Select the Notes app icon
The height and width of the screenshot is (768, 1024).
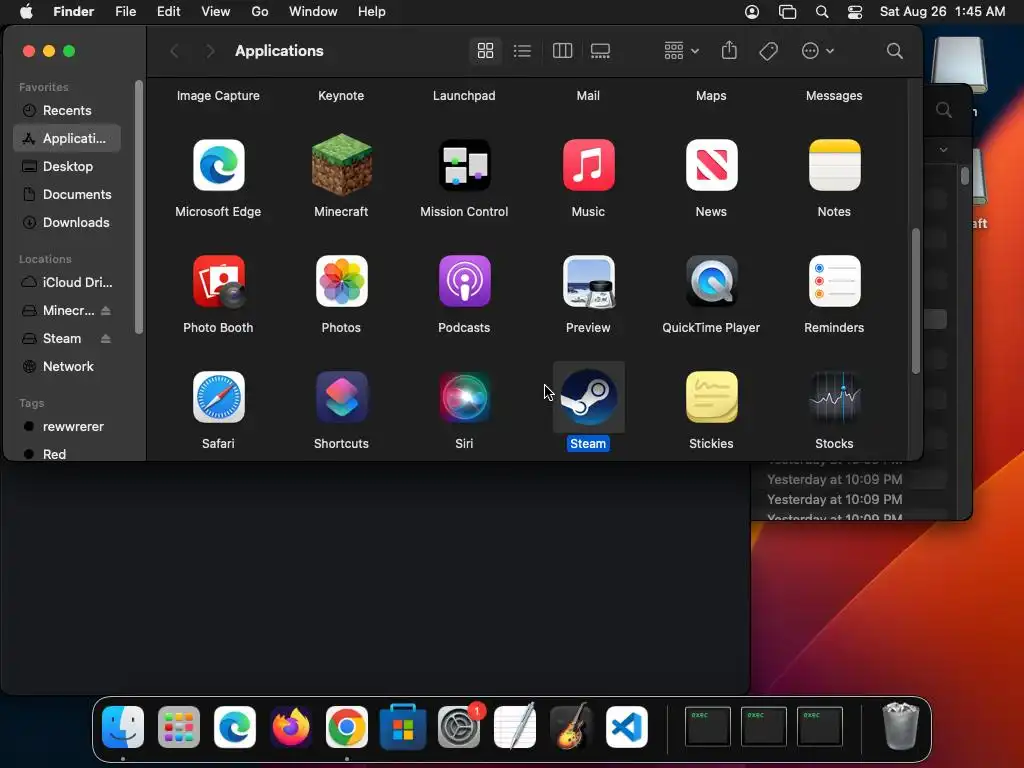[x=835, y=165]
